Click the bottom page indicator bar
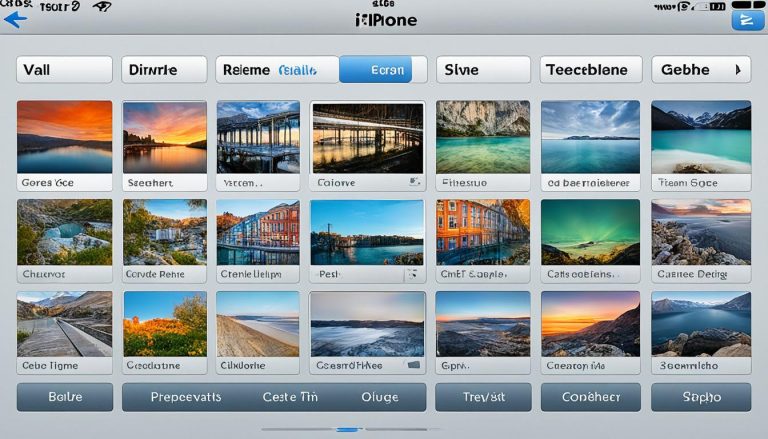Screen dimensions: 768x439 pyautogui.click(x=347, y=429)
